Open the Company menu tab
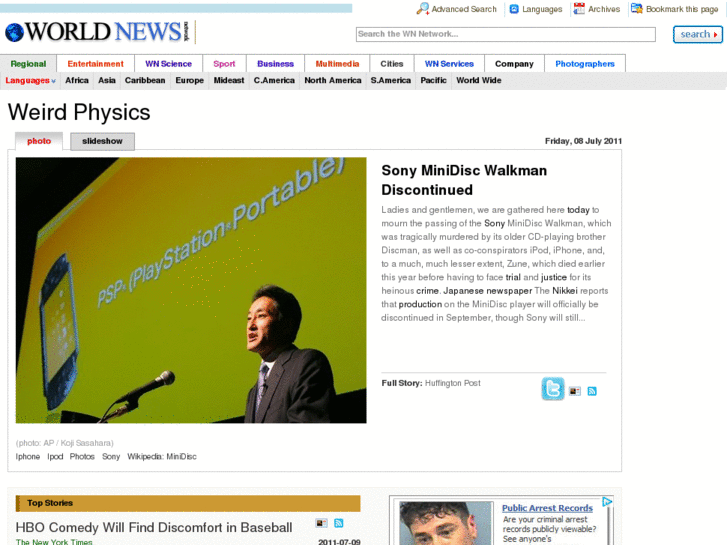Screen dimensions: 727x545 point(514,64)
